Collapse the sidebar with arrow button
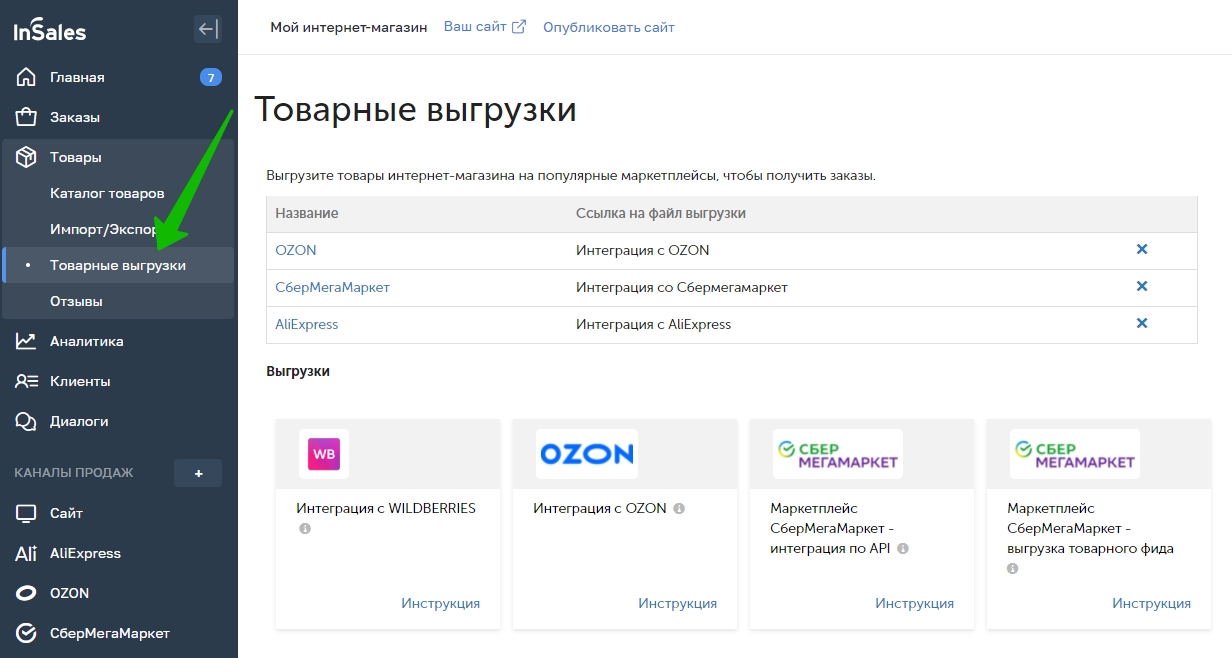The height and width of the screenshot is (658, 1232). coord(207,29)
